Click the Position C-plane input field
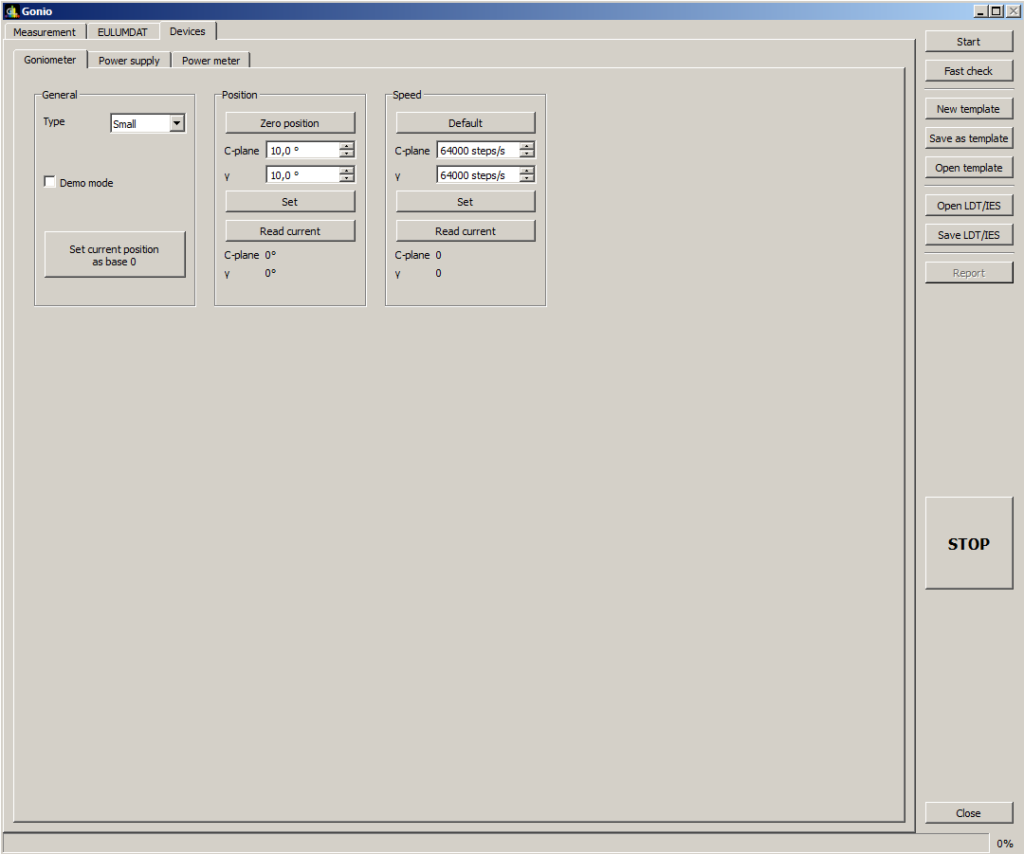The height and width of the screenshot is (854, 1024). (302, 150)
